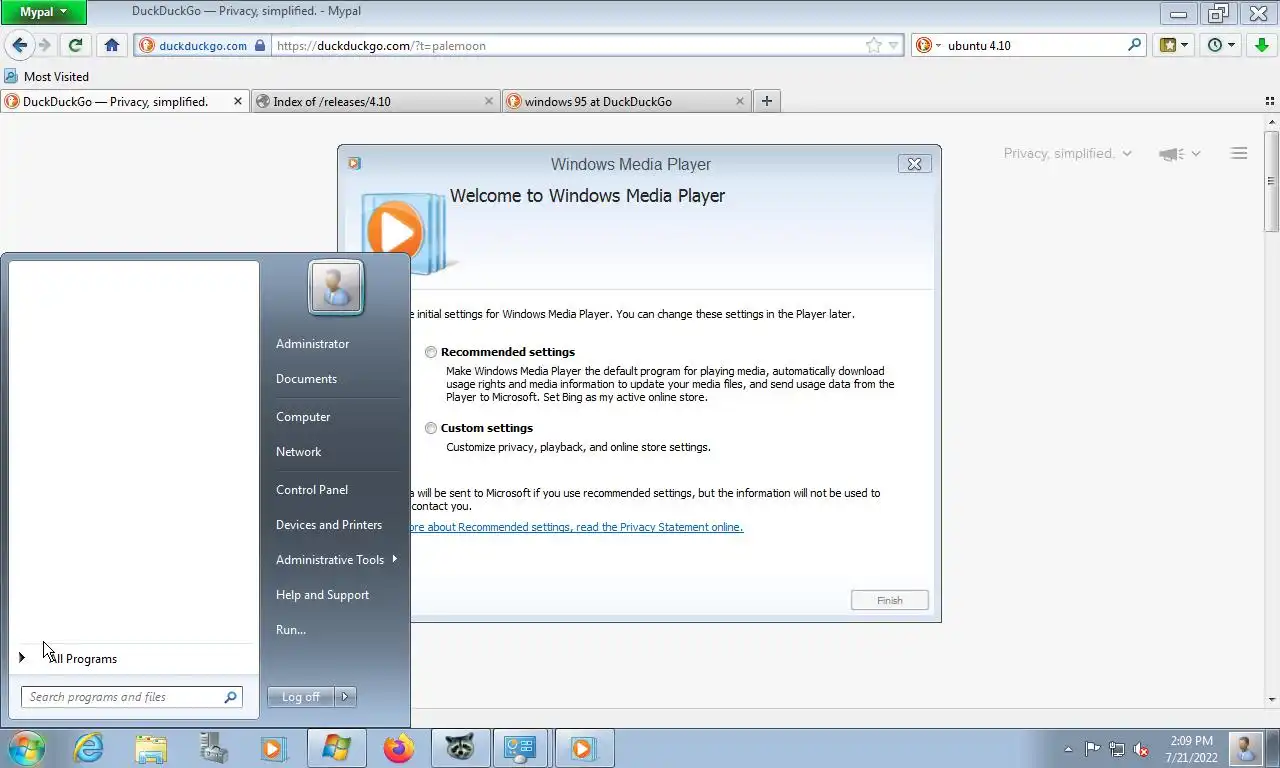Viewport: 1280px width, 768px height.
Task: Click the DuckDuckGo hamburger menu icon
Action: [x=1239, y=153]
